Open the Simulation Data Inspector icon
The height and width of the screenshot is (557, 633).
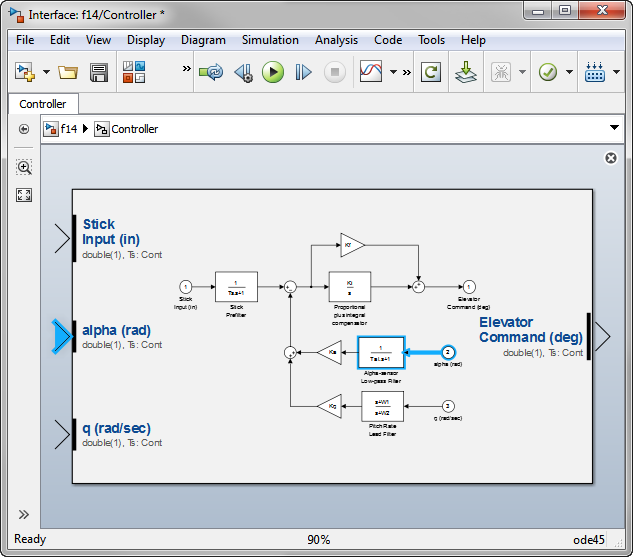pyautogui.click(x=371, y=72)
